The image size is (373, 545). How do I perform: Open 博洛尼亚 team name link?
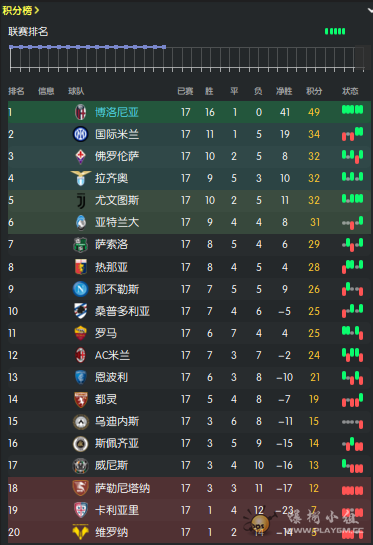tap(117, 112)
